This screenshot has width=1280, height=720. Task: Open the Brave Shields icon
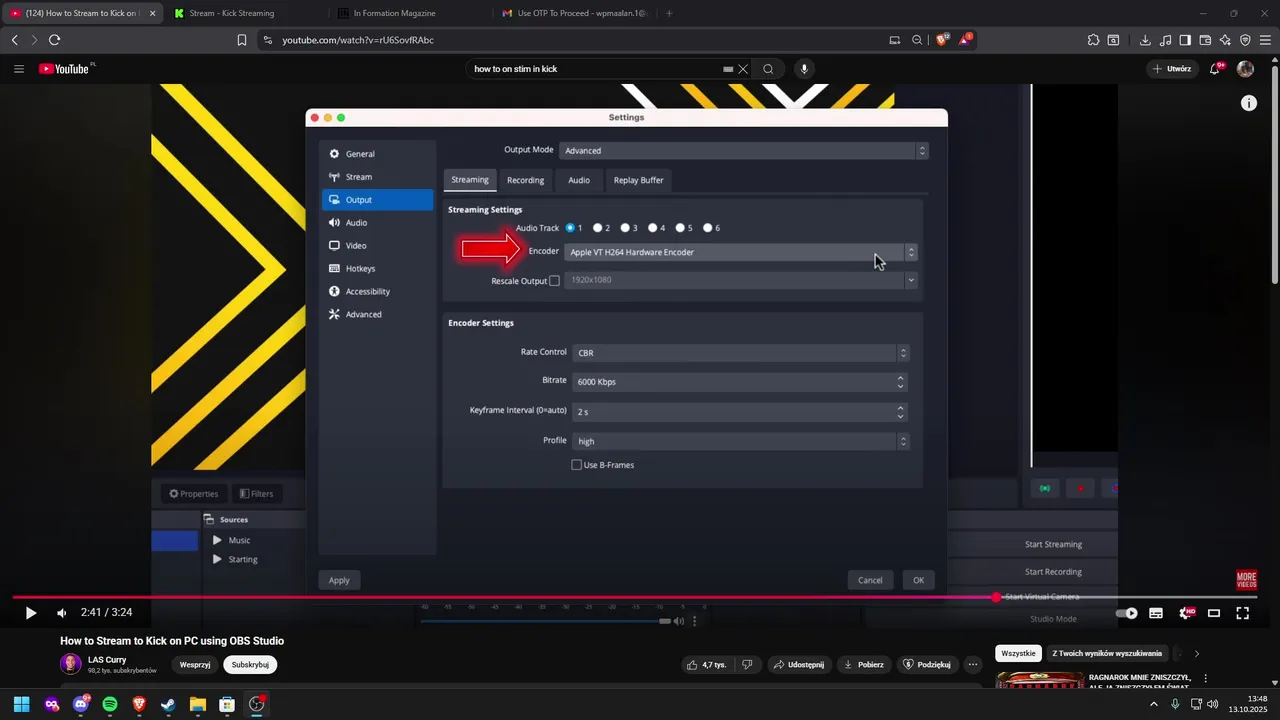click(x=941, y=40)
